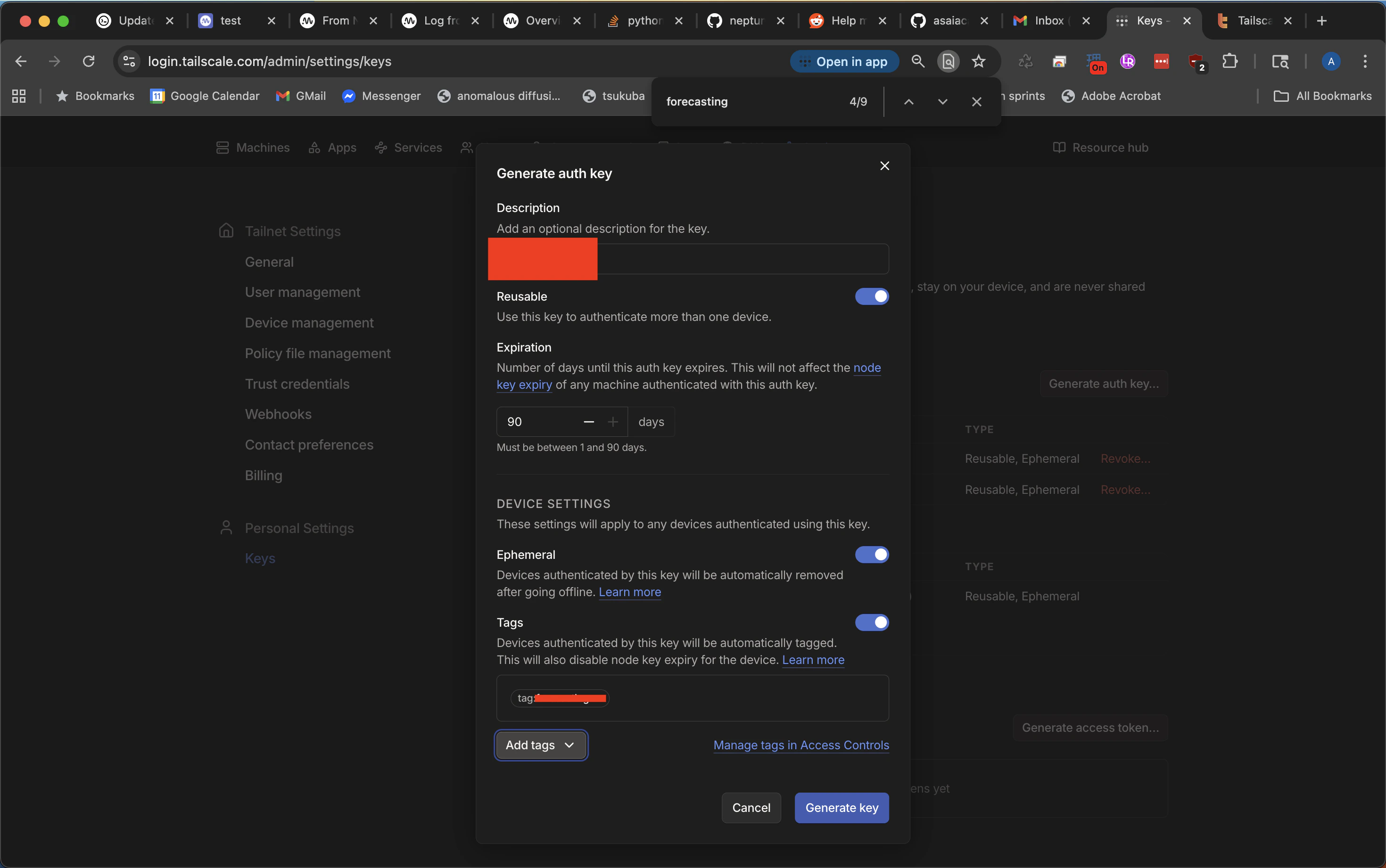Click the zoom magnifier icon in address bar

[917, 61]
